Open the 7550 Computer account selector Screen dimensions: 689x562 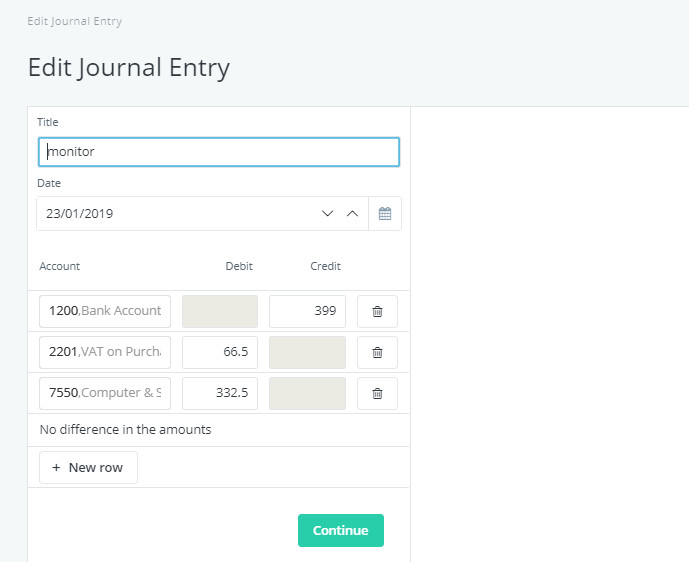pos(105,393)
